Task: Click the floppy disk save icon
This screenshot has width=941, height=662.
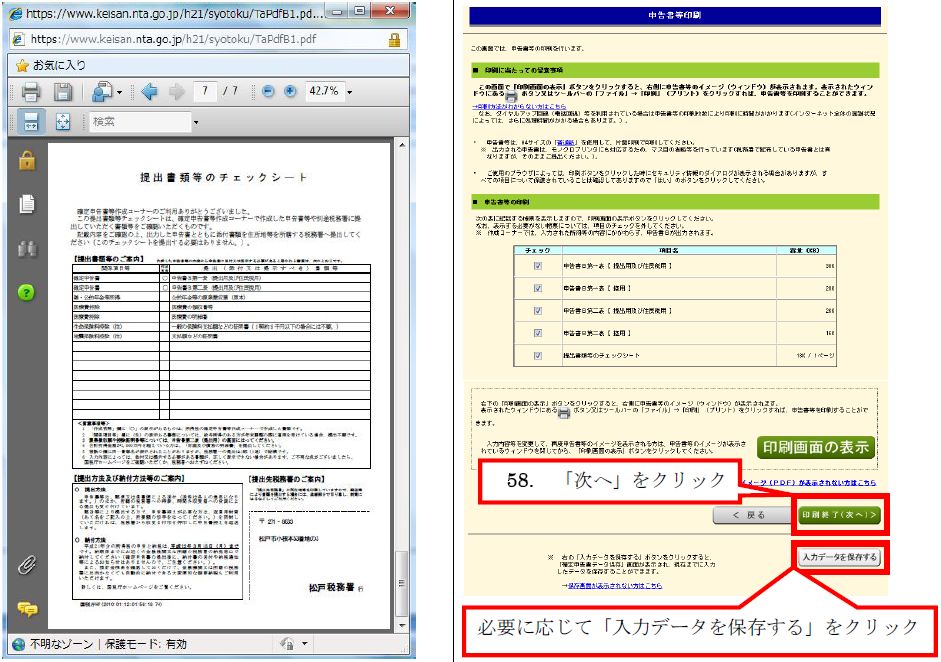Action: pos(62,92)
